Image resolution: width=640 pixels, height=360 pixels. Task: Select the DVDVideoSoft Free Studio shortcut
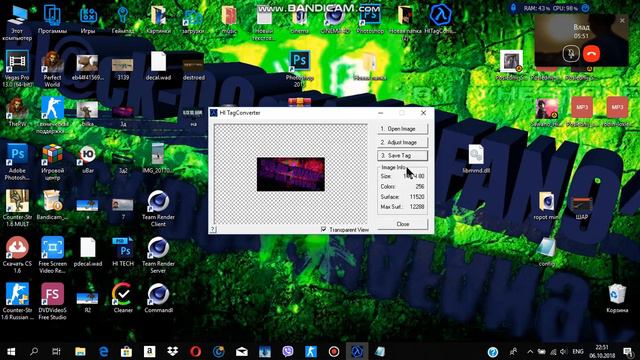52,301
